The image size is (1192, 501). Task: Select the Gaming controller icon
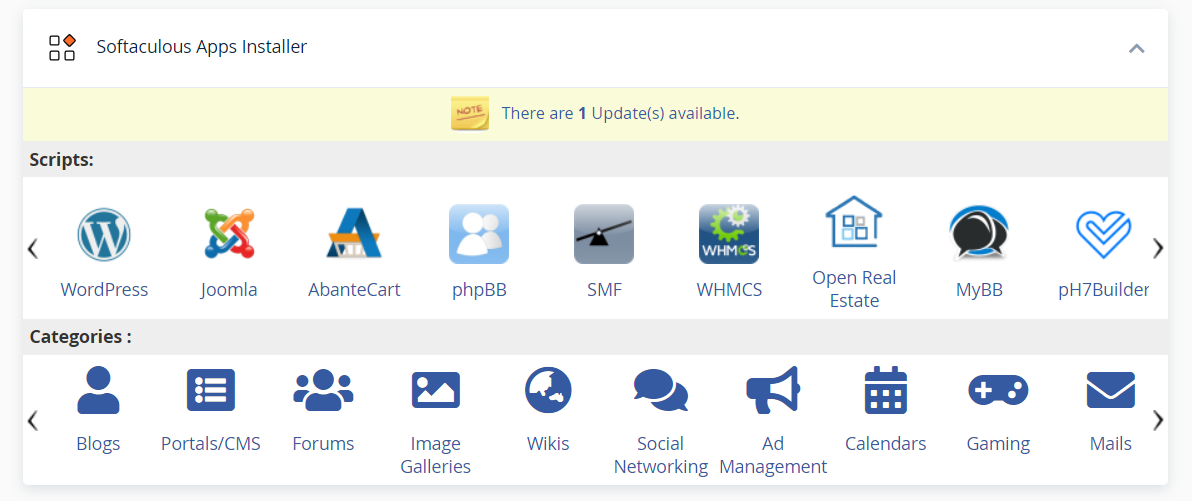(998, 390)
